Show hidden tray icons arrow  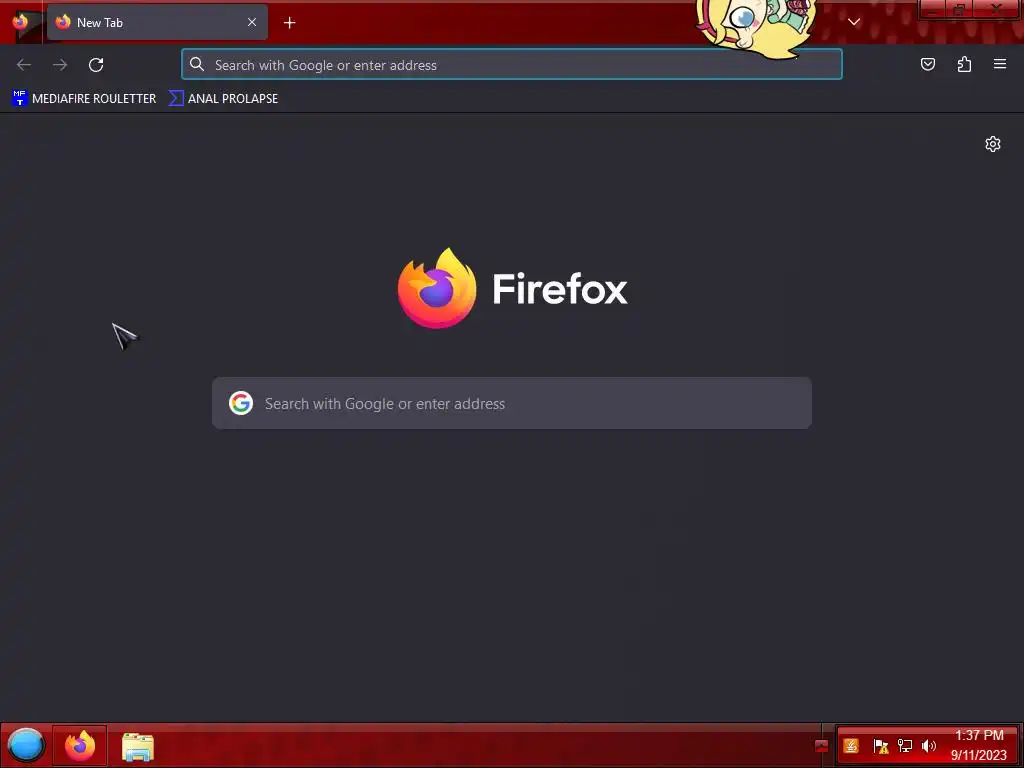[x=822, y=746]
